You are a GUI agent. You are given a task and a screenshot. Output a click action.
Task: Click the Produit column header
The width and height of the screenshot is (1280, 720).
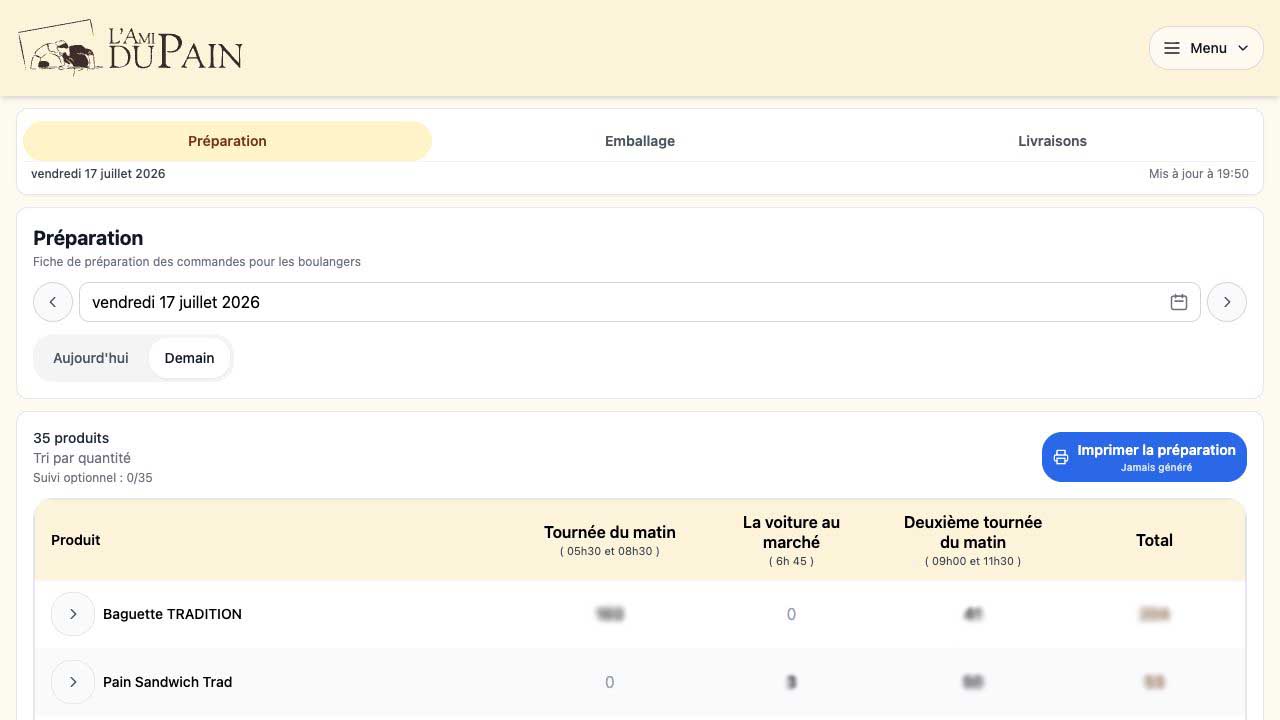(x=76, y=540)
